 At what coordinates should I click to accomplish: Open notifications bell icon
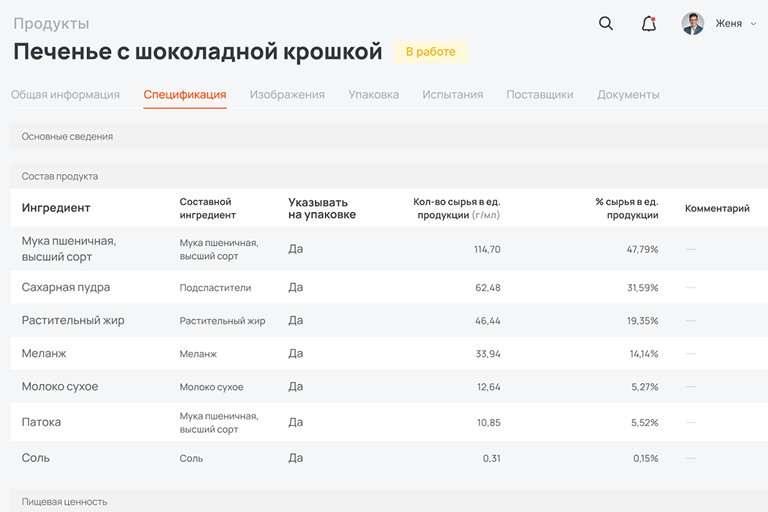click(x=649, y=24)
